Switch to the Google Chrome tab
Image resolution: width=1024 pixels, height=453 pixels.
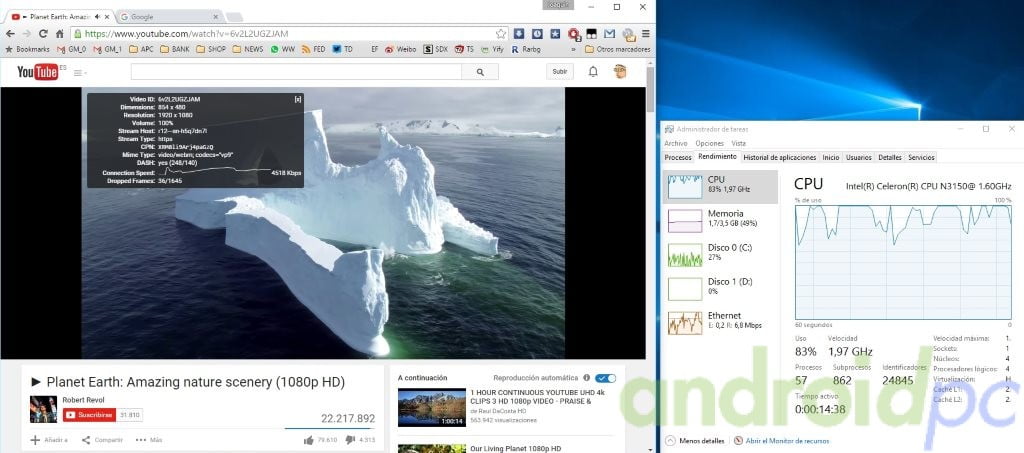pyautogui.click(x=168, y=16)
